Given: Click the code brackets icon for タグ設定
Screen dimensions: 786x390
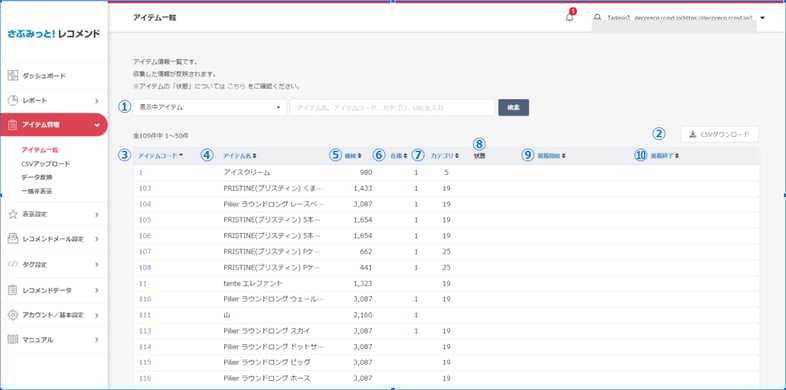Looking at the screenshot, I should (13, 264).
